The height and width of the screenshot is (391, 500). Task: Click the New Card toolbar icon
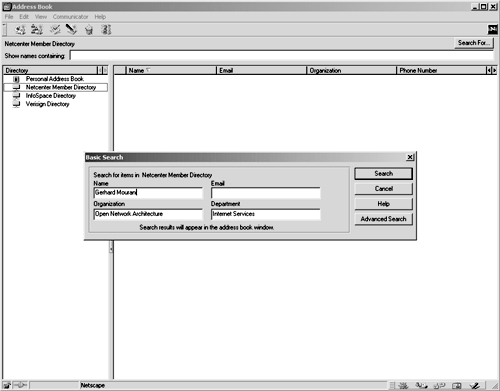(20, 30)
